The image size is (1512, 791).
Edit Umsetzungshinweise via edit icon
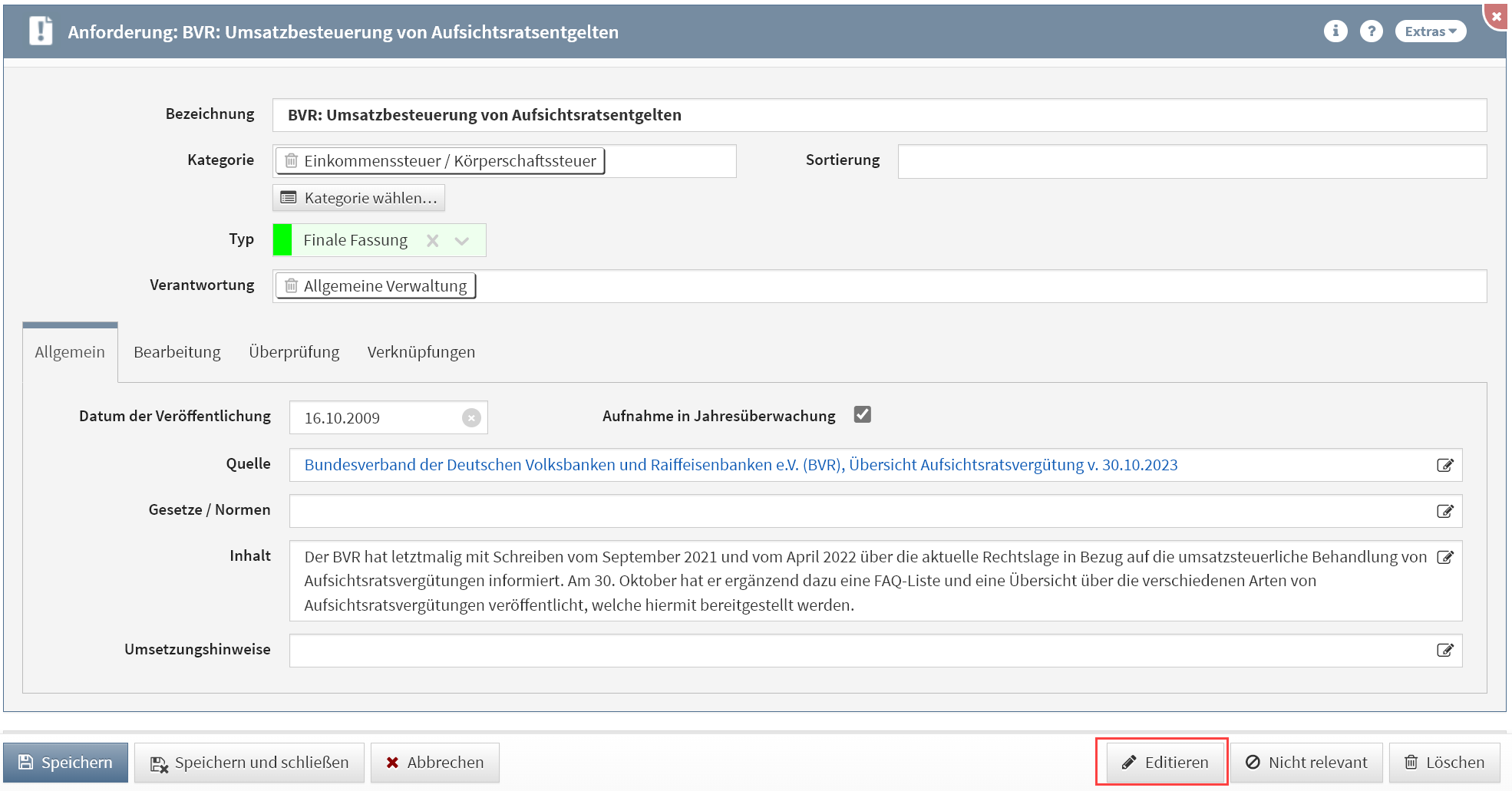(1444, 651)
